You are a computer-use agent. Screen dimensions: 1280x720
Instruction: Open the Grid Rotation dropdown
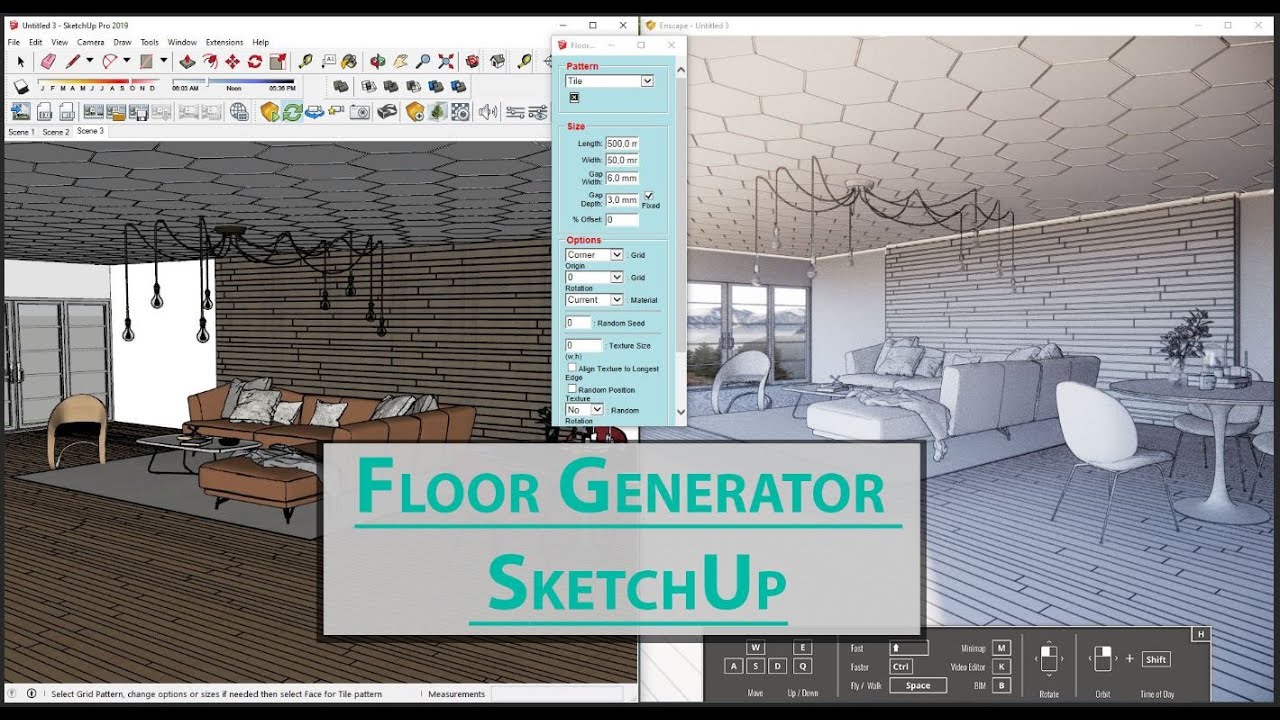(x=594, y=277)
